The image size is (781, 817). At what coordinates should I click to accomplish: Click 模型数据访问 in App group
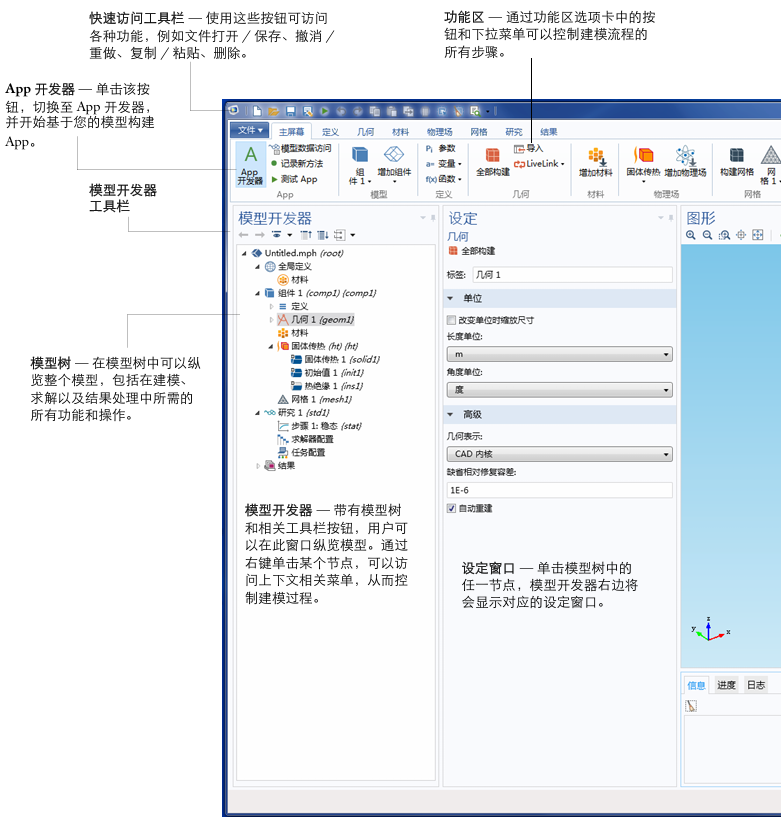[x=300, y=148]
